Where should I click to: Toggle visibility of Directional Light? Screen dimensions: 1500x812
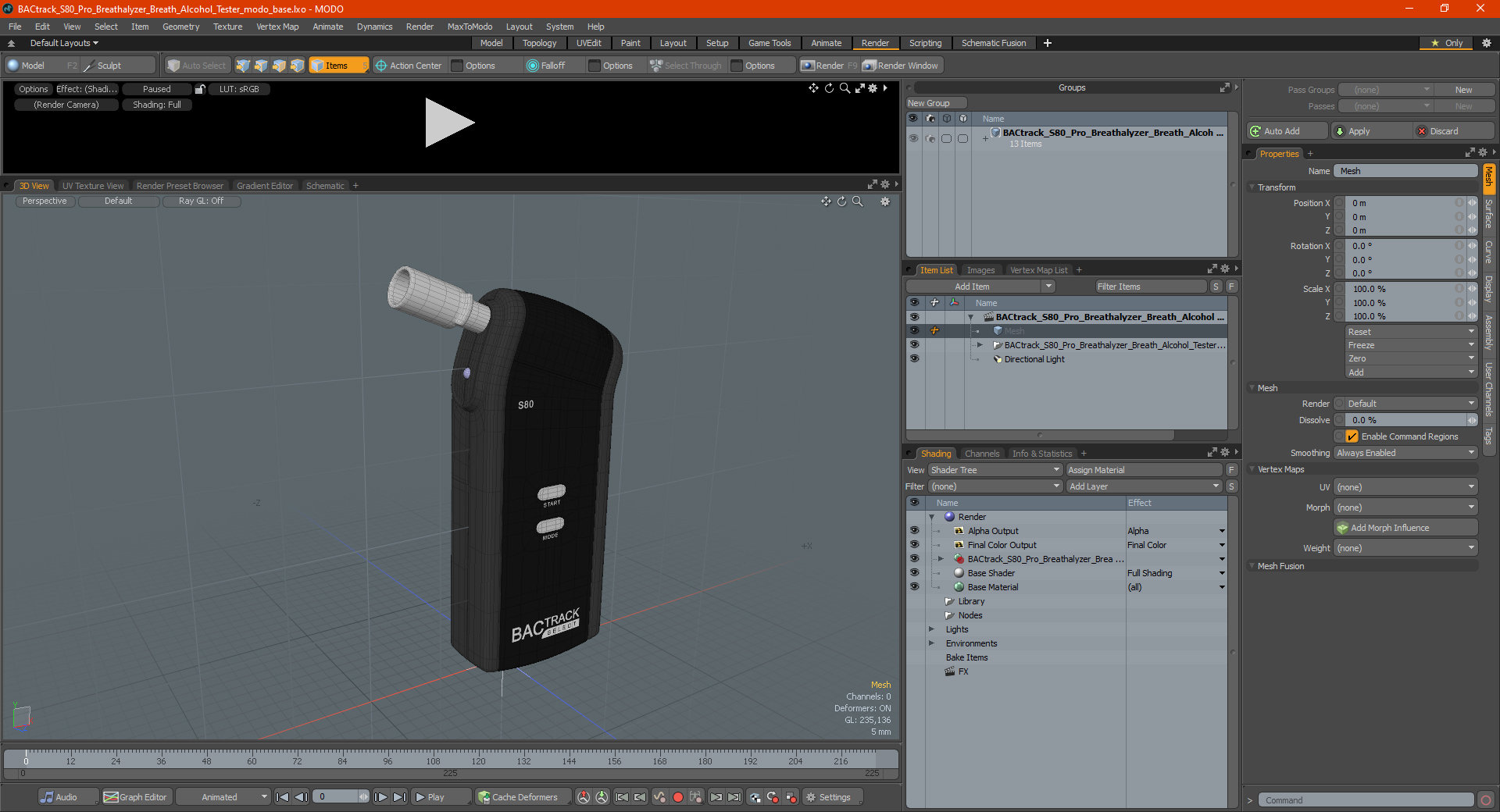coord(914,359)
